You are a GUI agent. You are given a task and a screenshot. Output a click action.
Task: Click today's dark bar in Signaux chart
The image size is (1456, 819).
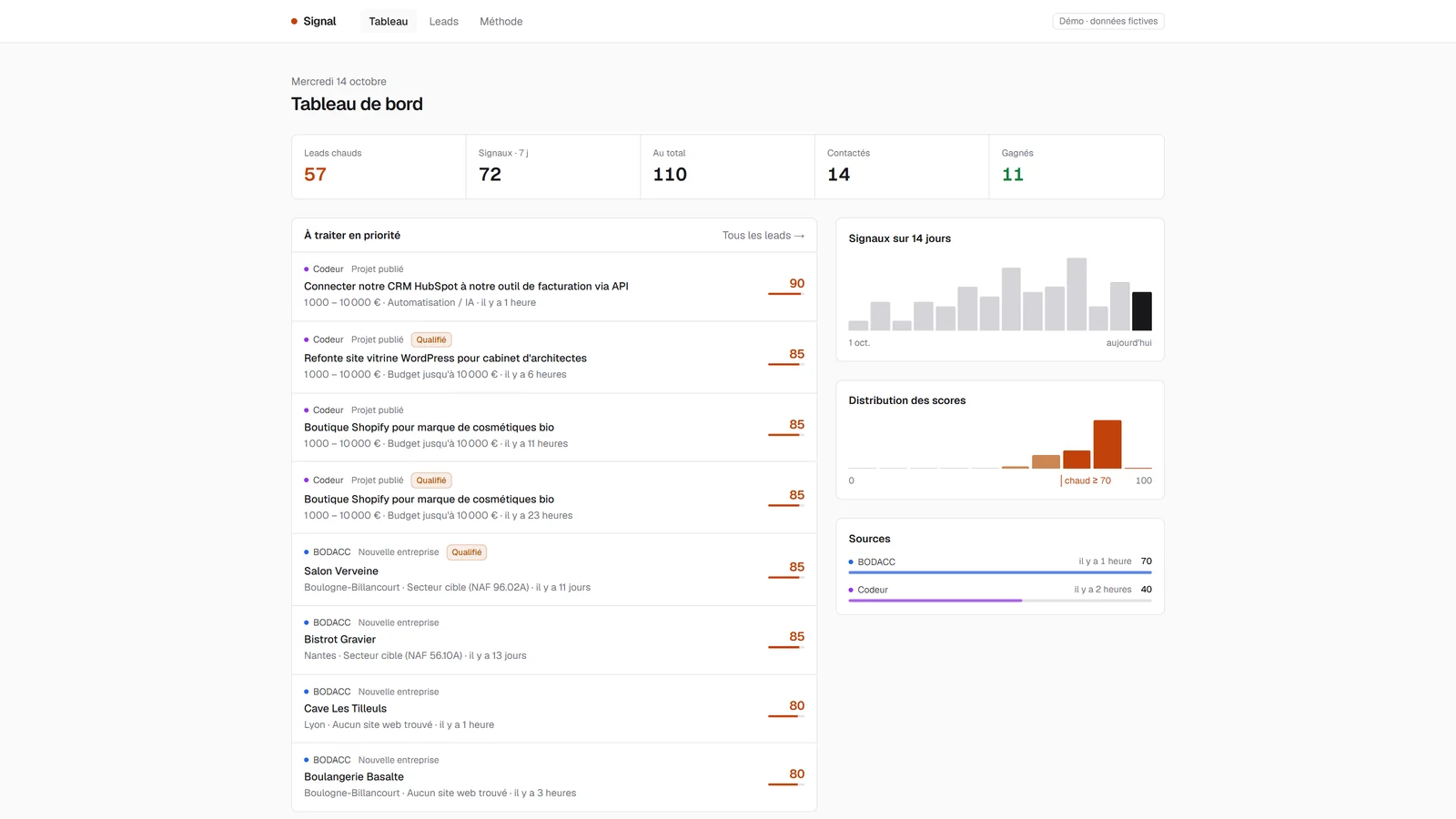point(1141,311)
